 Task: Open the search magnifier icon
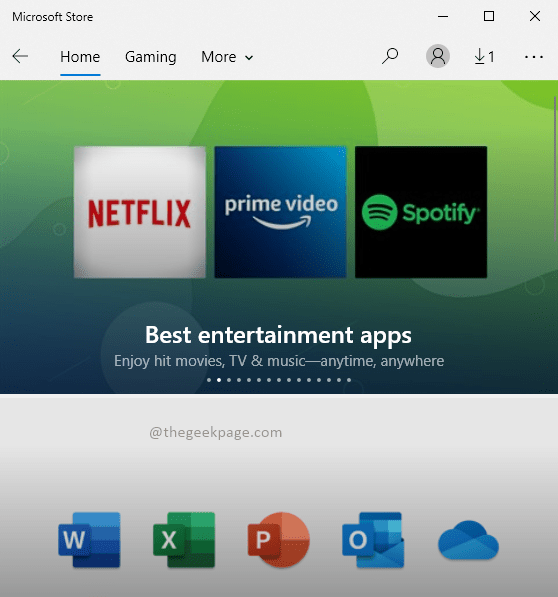click(390, 56)
